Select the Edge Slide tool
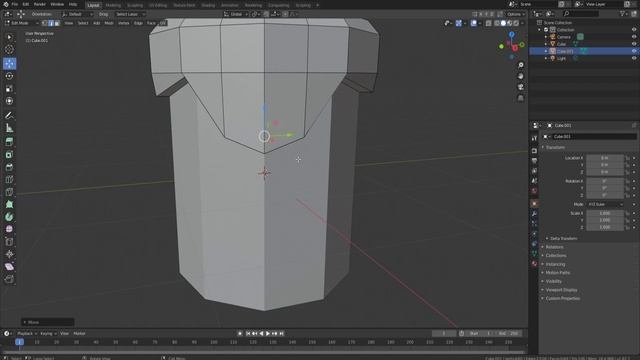Screen dimensions: 640x360 (9, 242)
